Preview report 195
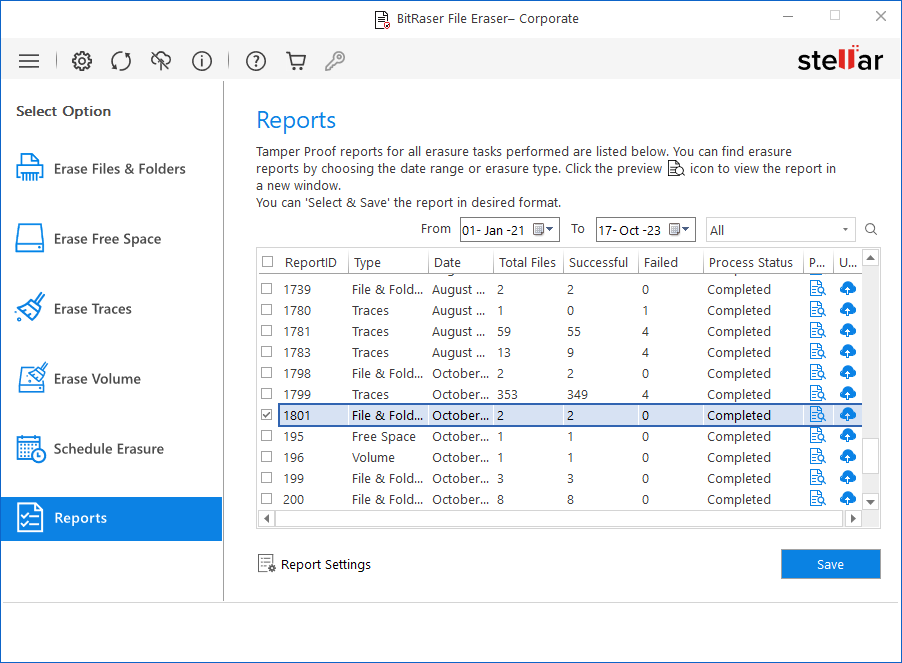This screenshot has width=902, height=663. 817,436
